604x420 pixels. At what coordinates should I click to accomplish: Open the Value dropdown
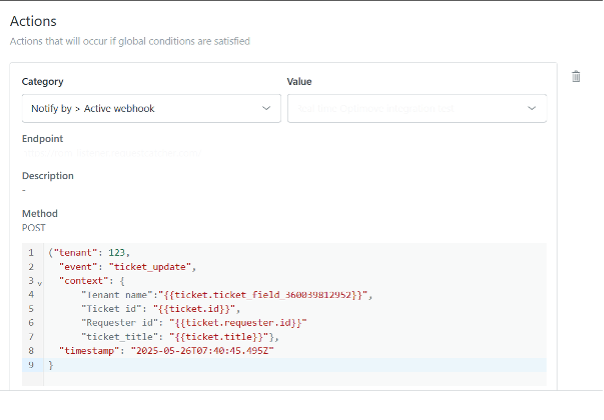coord(417,109)
